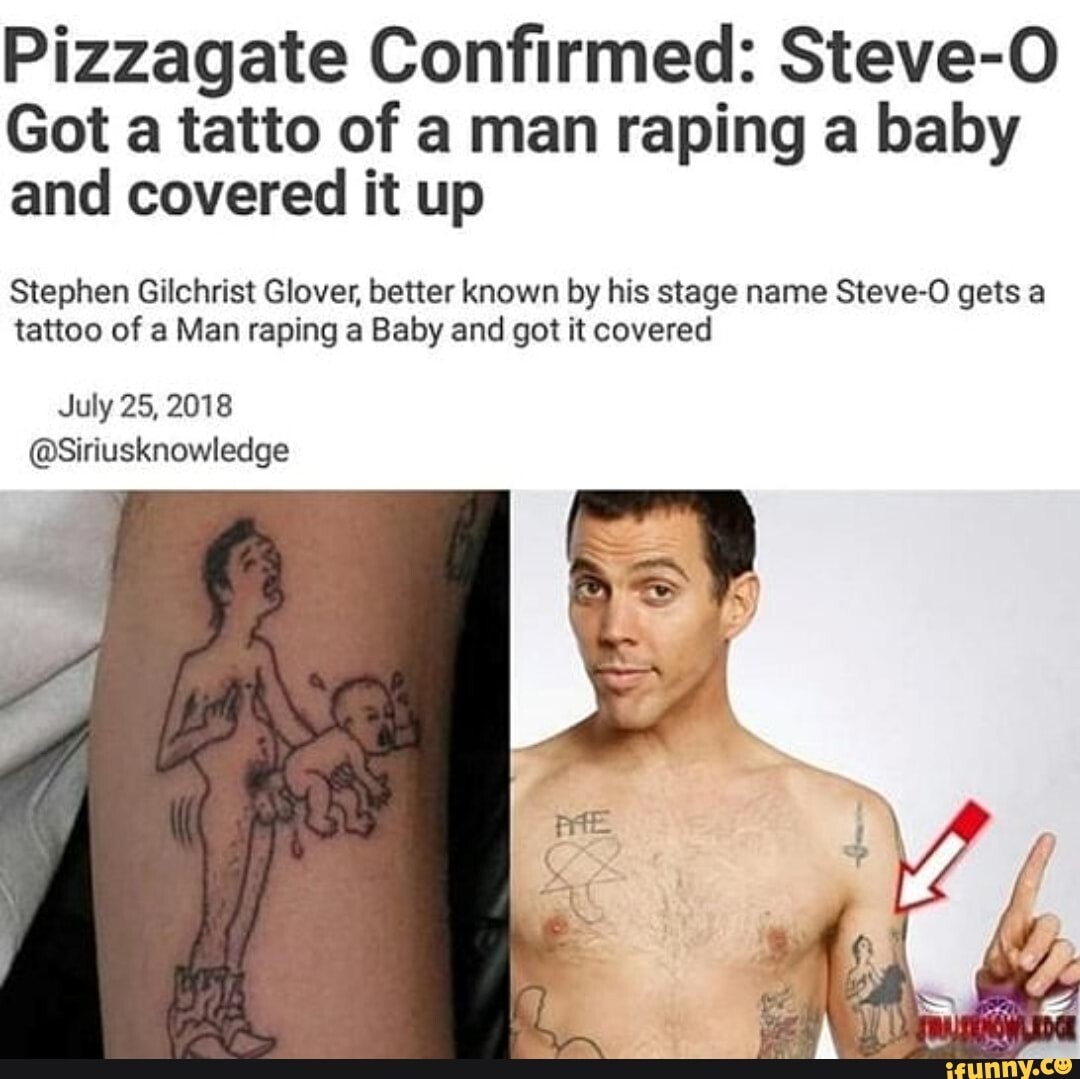Click the ifunny.co watermark logo
Screen dimensions: 1080x1079
pos(1006,1069)
